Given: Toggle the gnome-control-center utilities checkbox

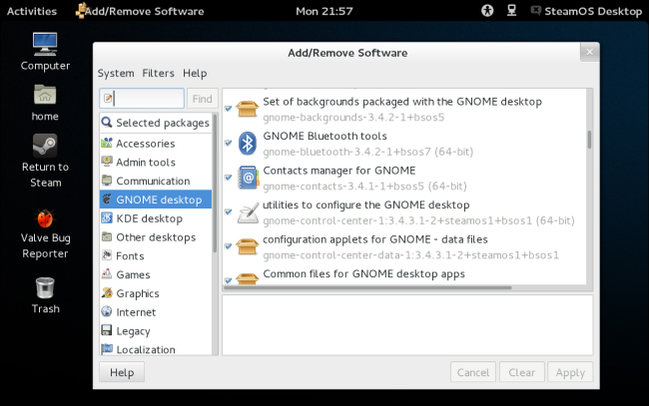Looking at the screenshot, I should [228, 212].
